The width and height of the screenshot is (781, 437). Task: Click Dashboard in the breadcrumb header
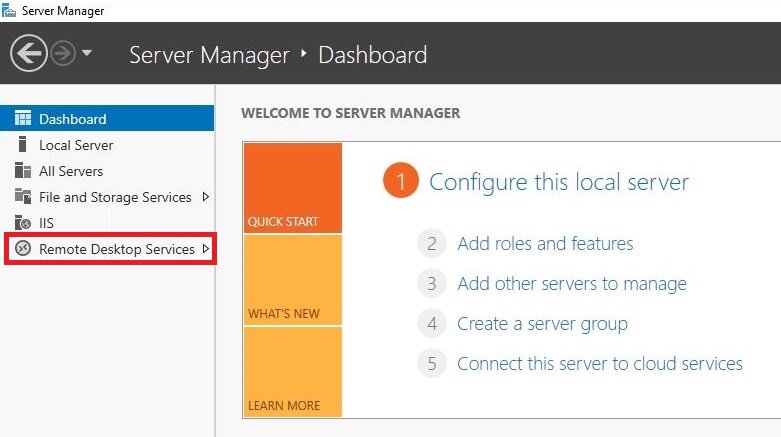(373, 55)
